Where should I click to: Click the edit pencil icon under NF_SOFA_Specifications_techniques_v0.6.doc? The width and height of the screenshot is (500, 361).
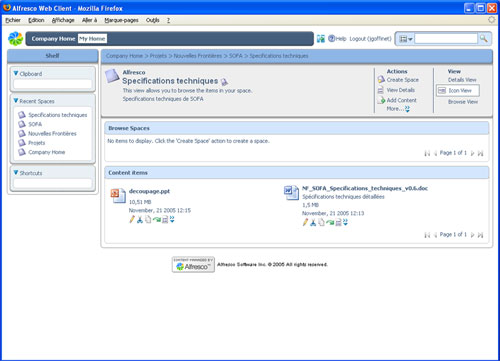click(305, 222)
